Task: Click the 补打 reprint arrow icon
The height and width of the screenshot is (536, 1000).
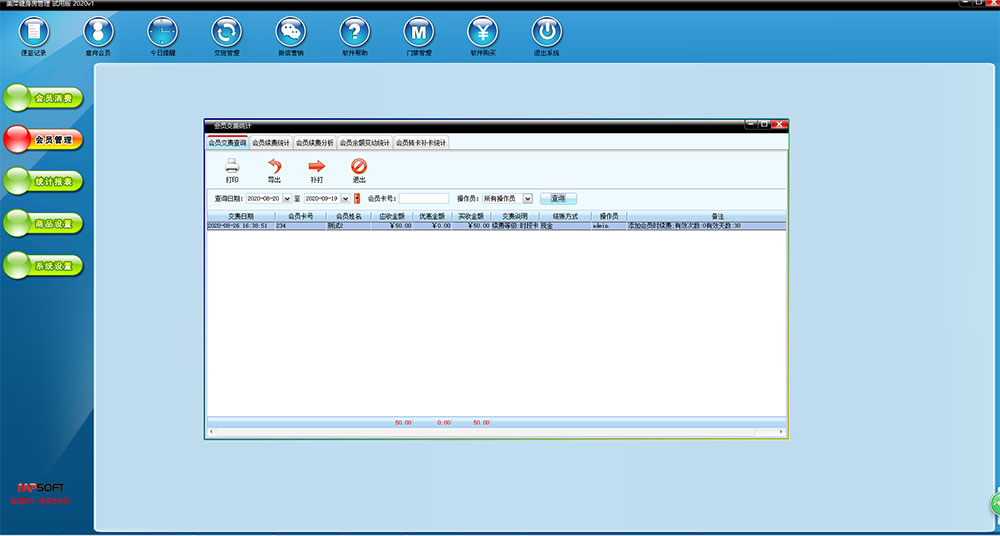Action: coord(317,167)
